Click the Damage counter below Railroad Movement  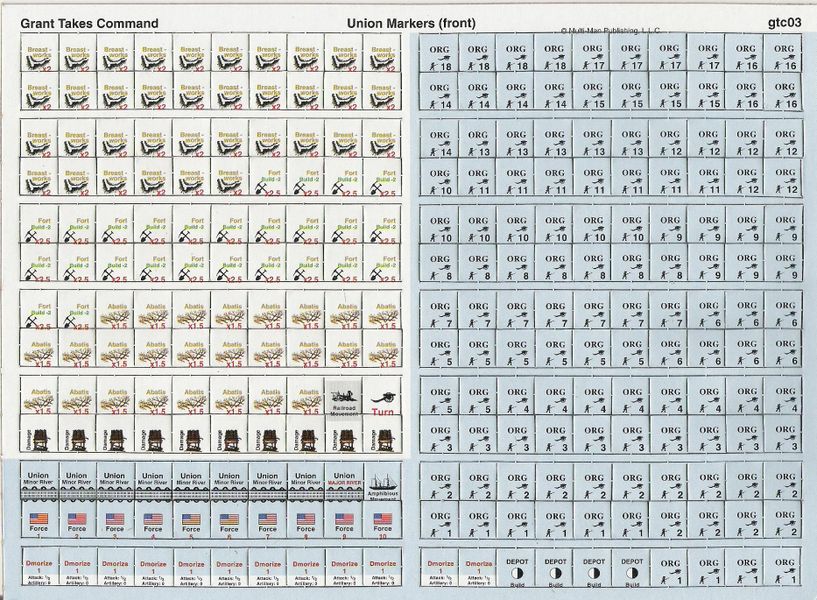tap(344, 434)
